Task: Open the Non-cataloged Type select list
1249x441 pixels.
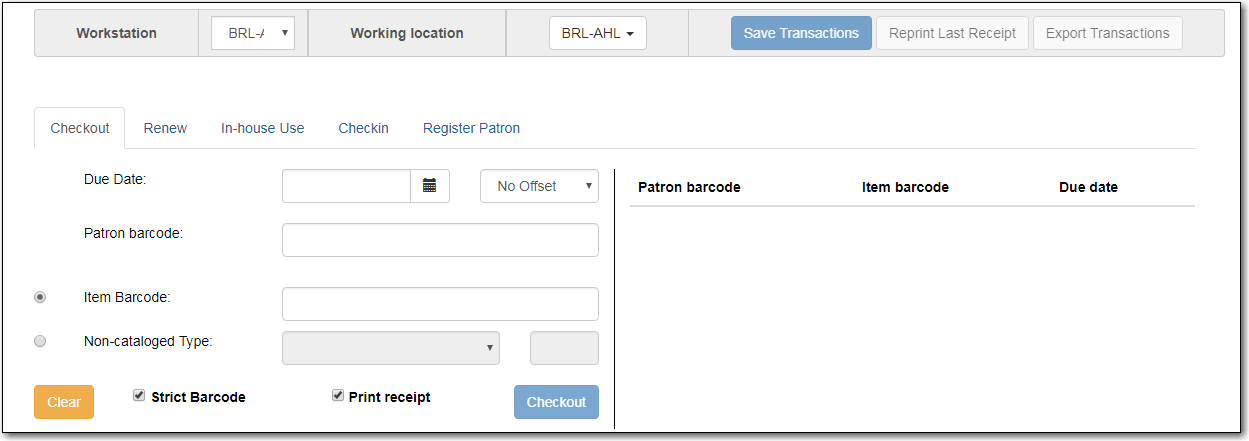Action: click(391, 348)
